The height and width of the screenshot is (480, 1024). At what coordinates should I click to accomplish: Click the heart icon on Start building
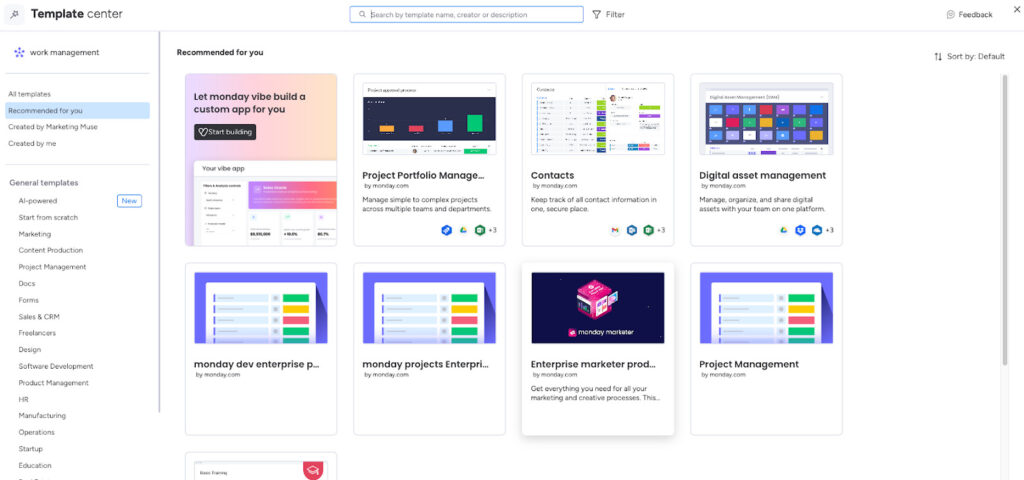coord(202,132)
